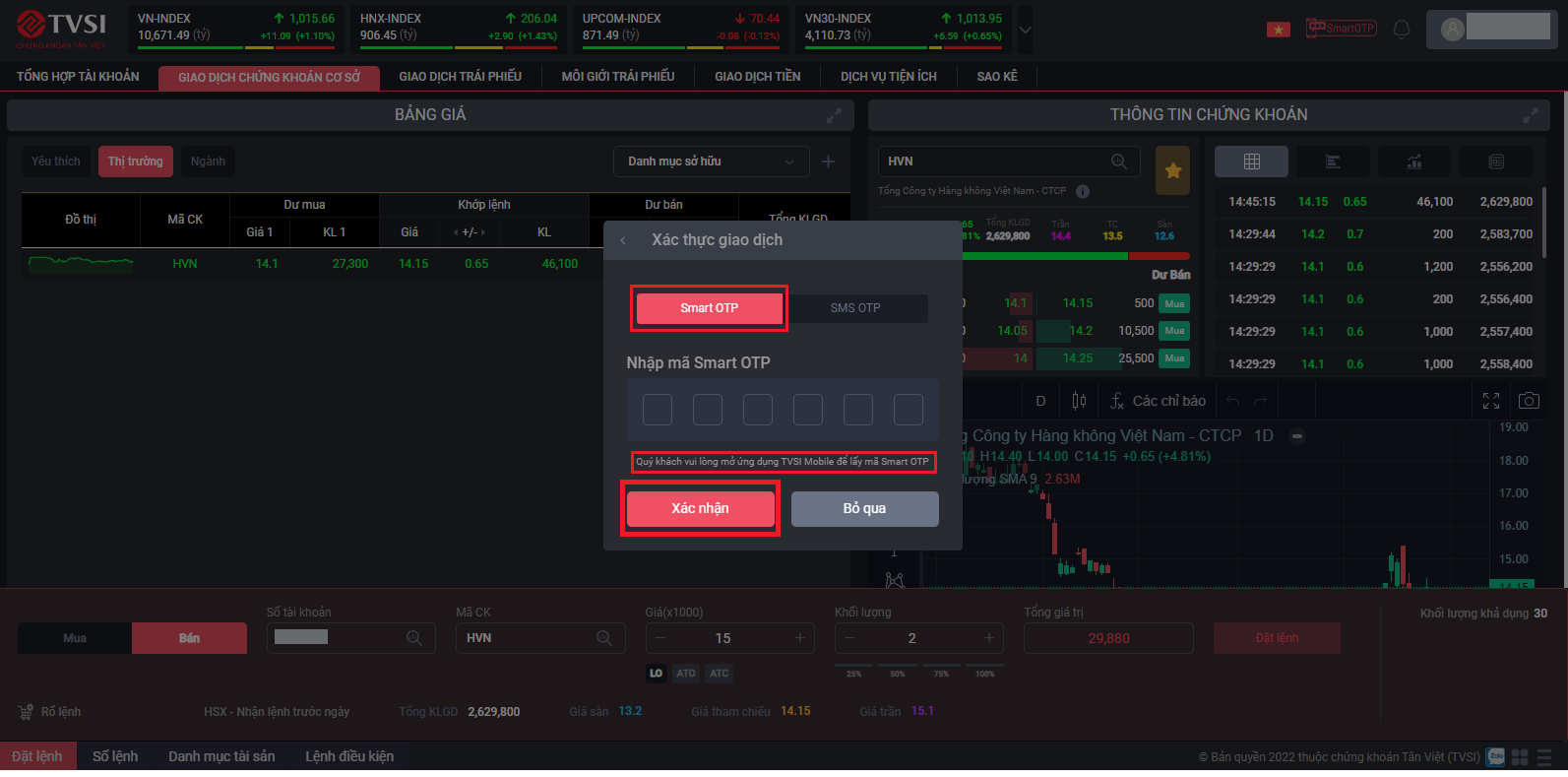Open the Các chỉ báo indicators menu
Image resolution: width=1568 pixels, height=777 pixels.
click(1158, 401)
